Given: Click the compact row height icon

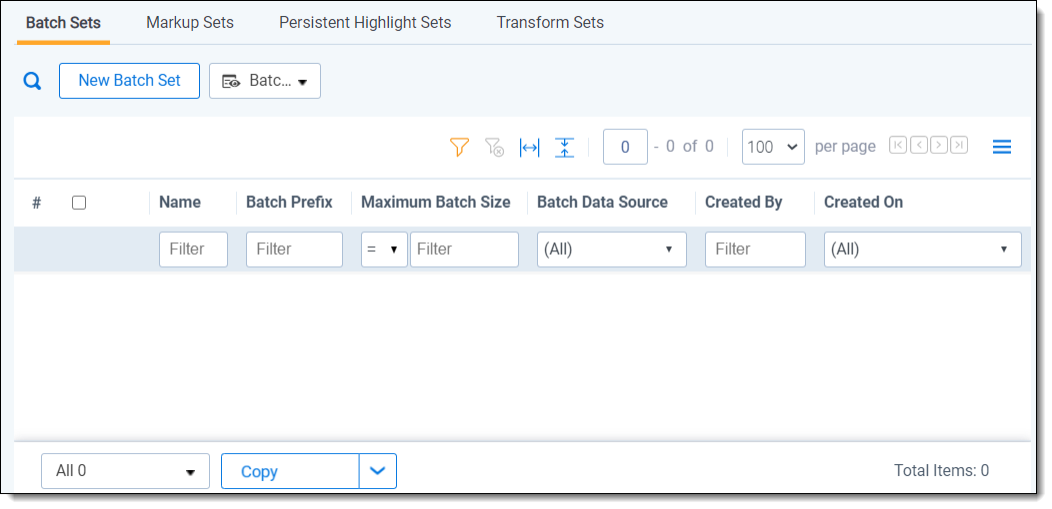Looking at the screenshot, I should (x=565, y=147).
